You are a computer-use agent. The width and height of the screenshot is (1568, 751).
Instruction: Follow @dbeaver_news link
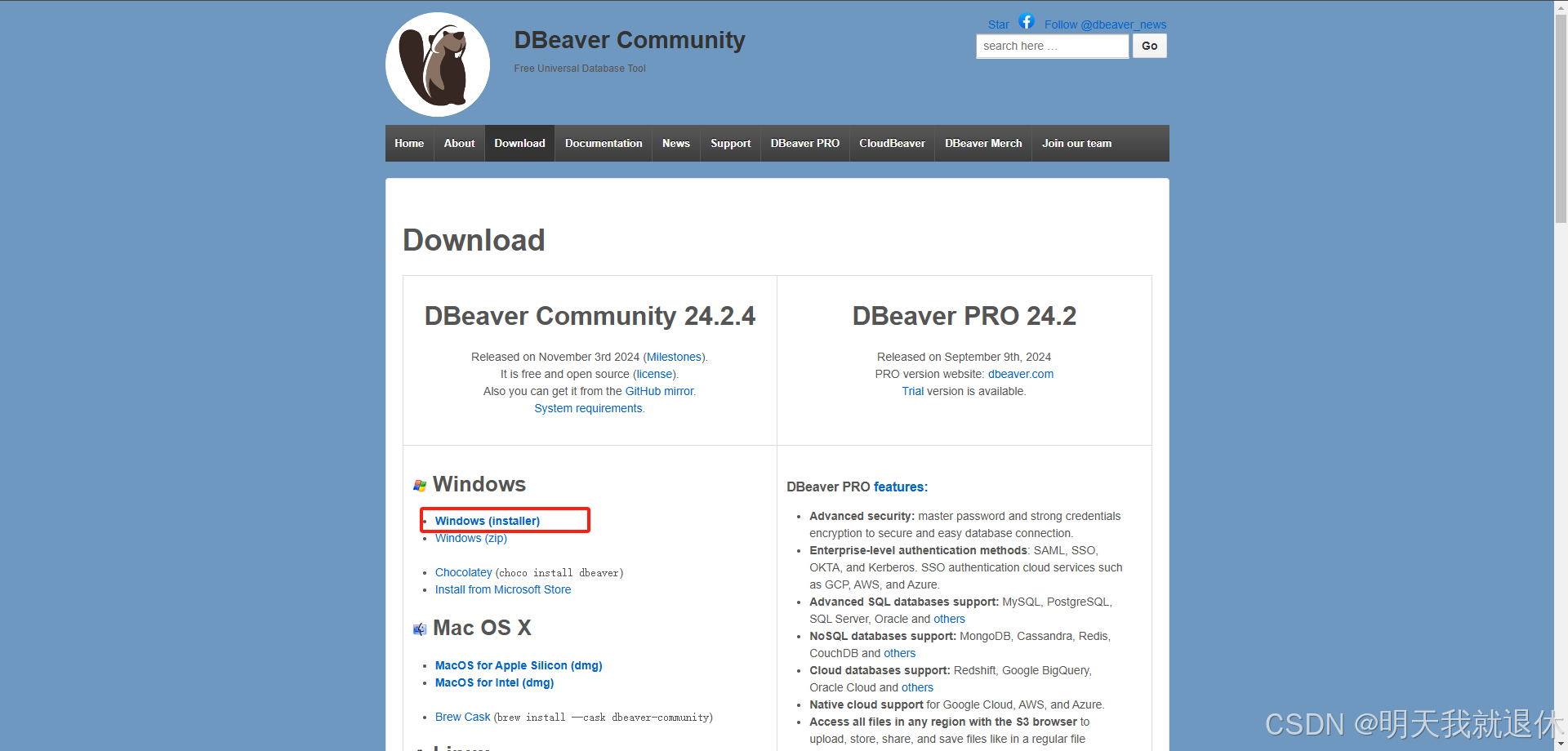(x=1105, y=24)
